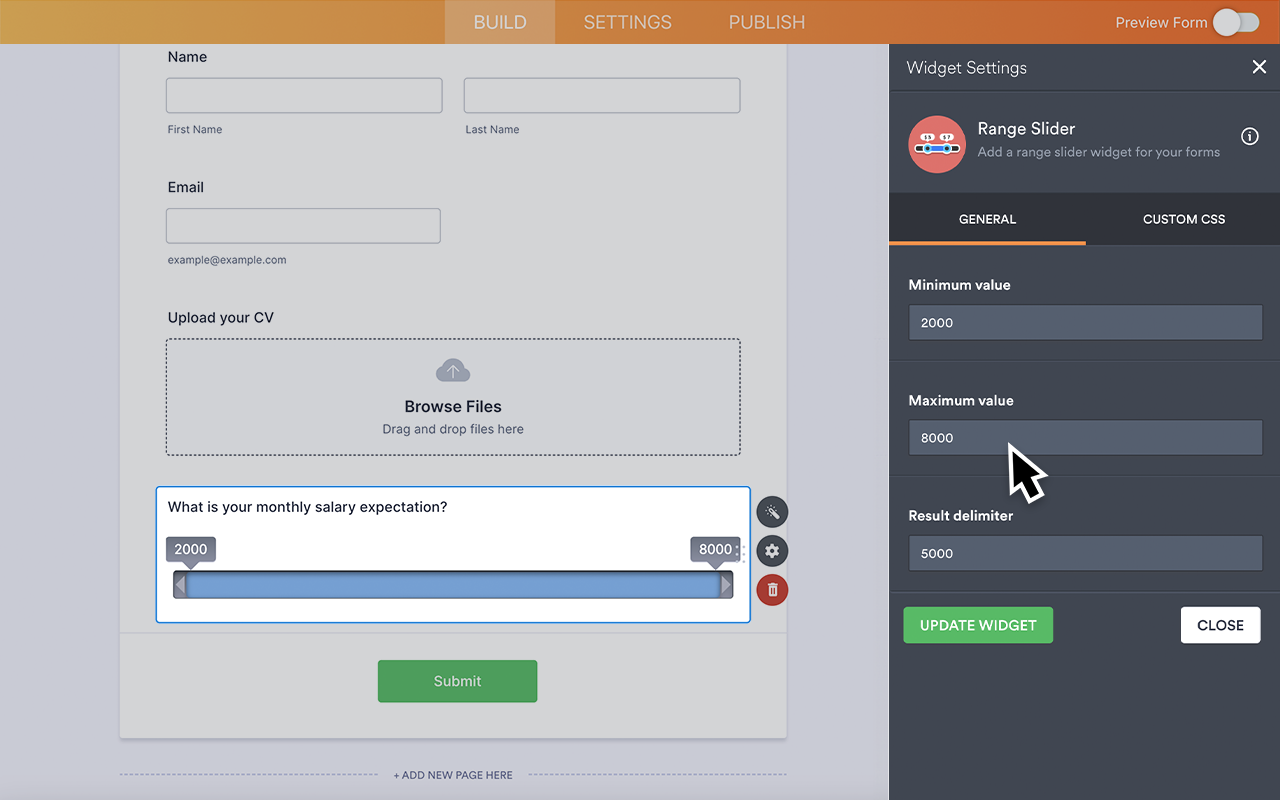Screen dimensions: 1280x800
Task: Delete the range slider using the trash icon
Action: [771, 590]
